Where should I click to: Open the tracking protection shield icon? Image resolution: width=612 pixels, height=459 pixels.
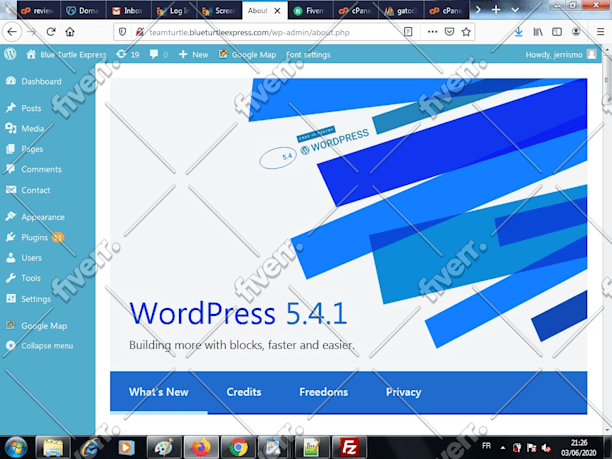tap(123, 32)
